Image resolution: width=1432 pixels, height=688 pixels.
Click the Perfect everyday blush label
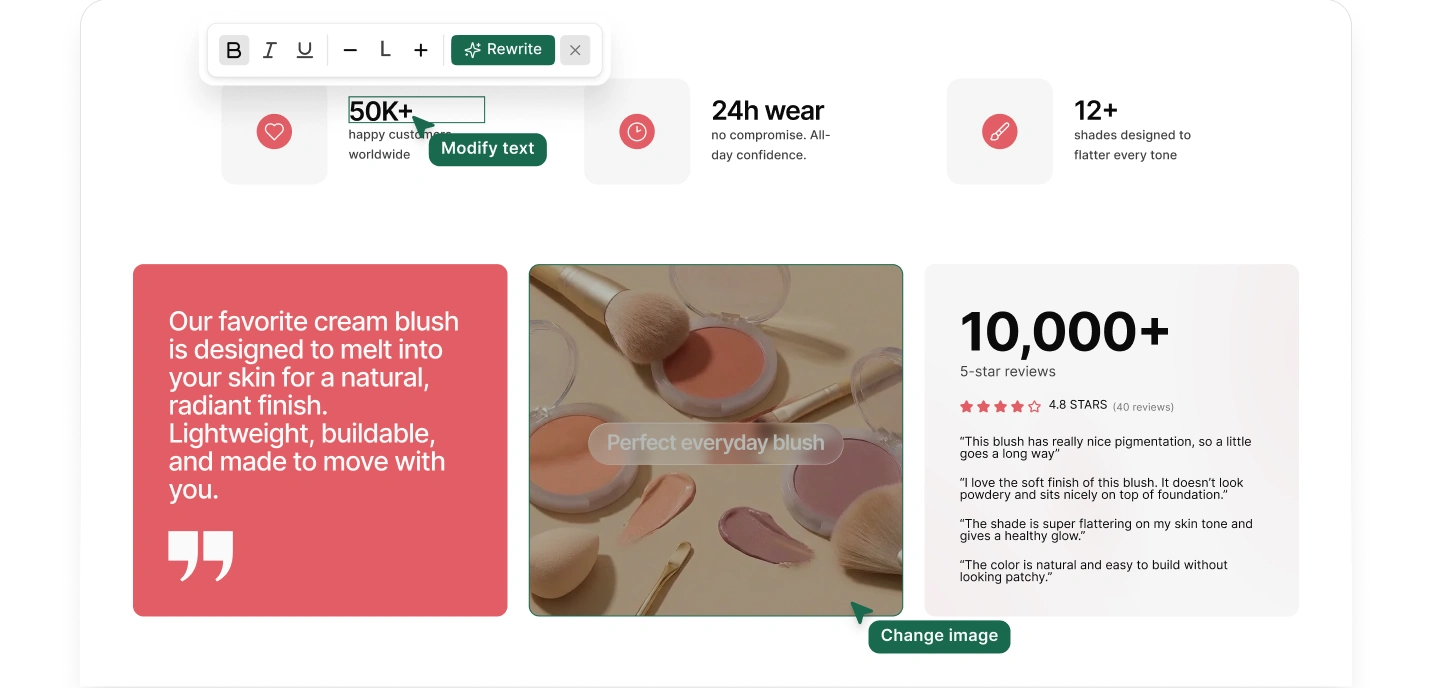[715, 443]
